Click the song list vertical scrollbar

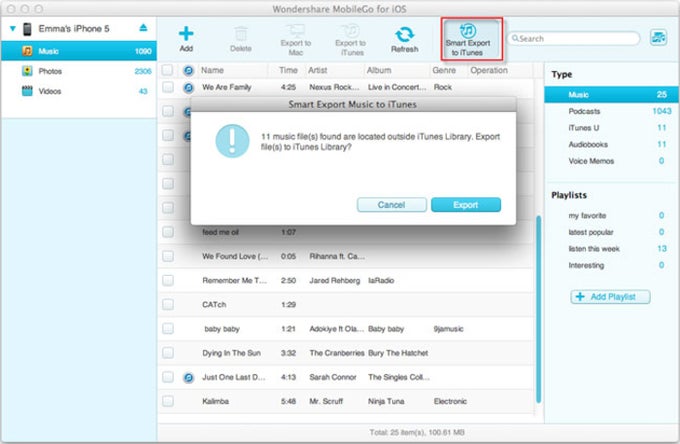pyautogui.click(x=539, y=310)
